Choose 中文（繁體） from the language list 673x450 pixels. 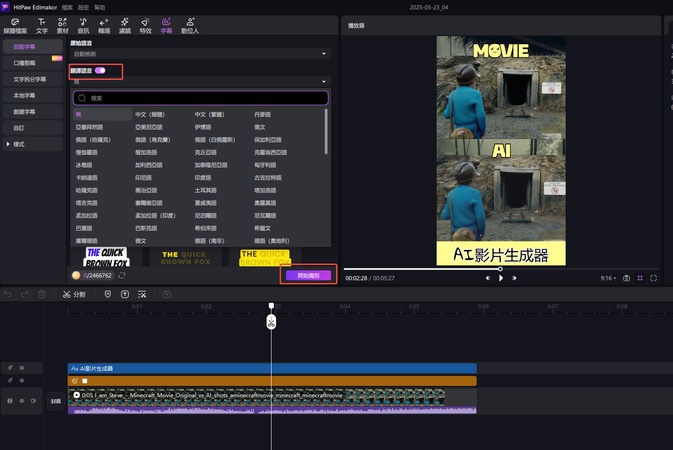point(209,114)
